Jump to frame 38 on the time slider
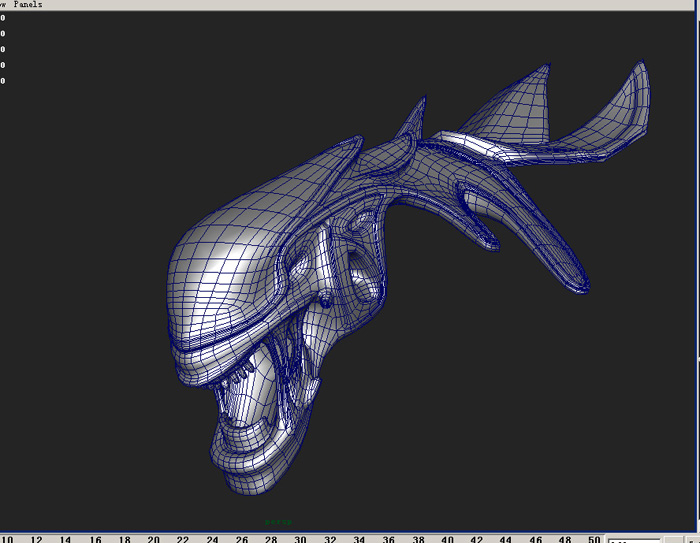This screenshot has width=700, height=543. [418, 539]
